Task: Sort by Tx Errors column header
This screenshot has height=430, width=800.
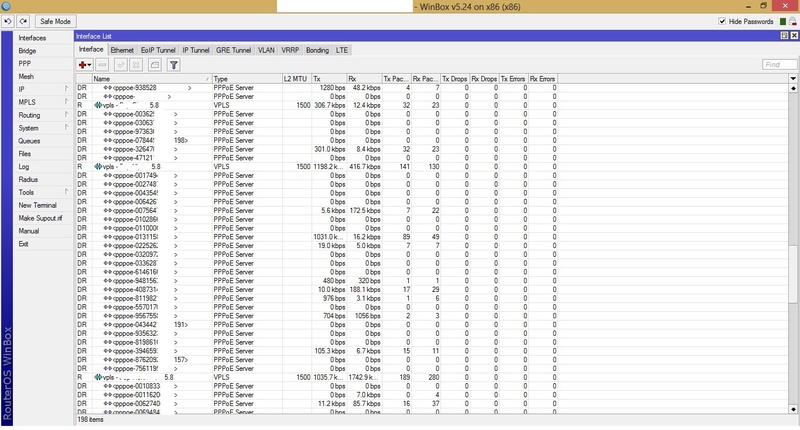Action: pos(513,79)
